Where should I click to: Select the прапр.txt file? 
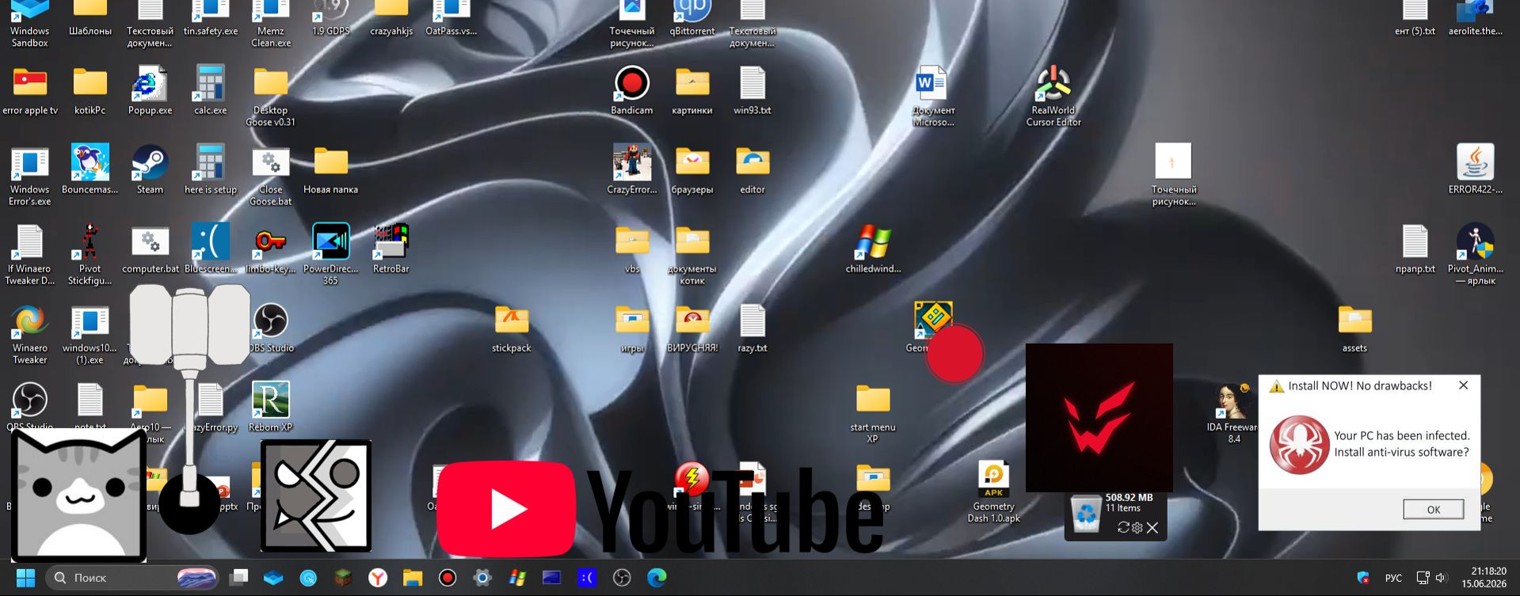pyautogui.click(x=1415, y=248)
